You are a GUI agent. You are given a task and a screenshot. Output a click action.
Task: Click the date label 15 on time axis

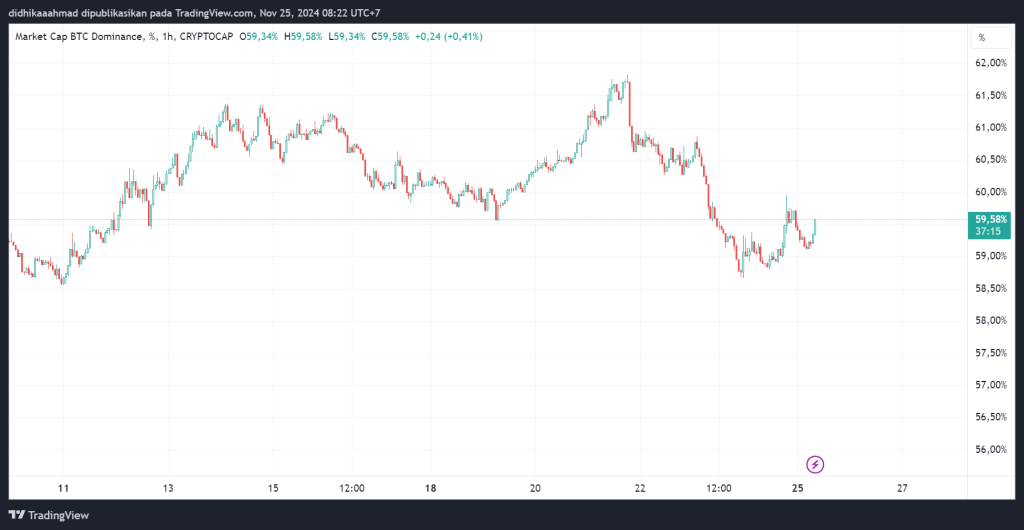click(273, 488)
